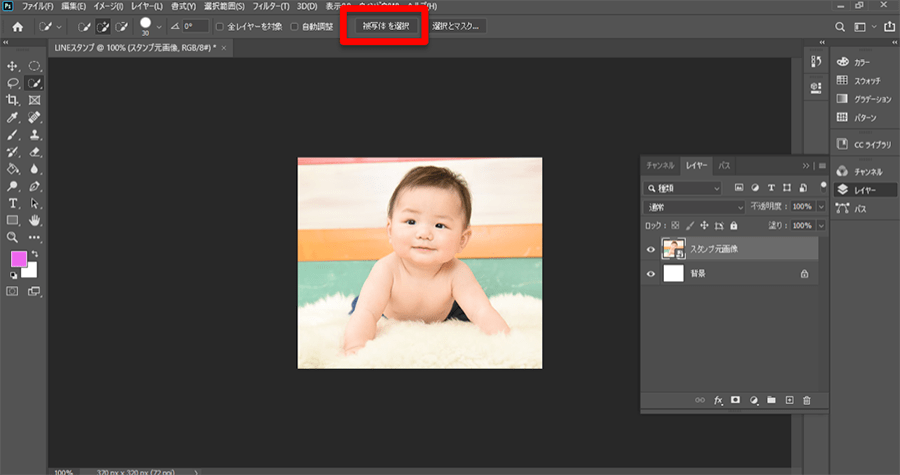Click the delete layer trash icon
The width and height of the screenshot is (900, 475).
tap(807, 400)
